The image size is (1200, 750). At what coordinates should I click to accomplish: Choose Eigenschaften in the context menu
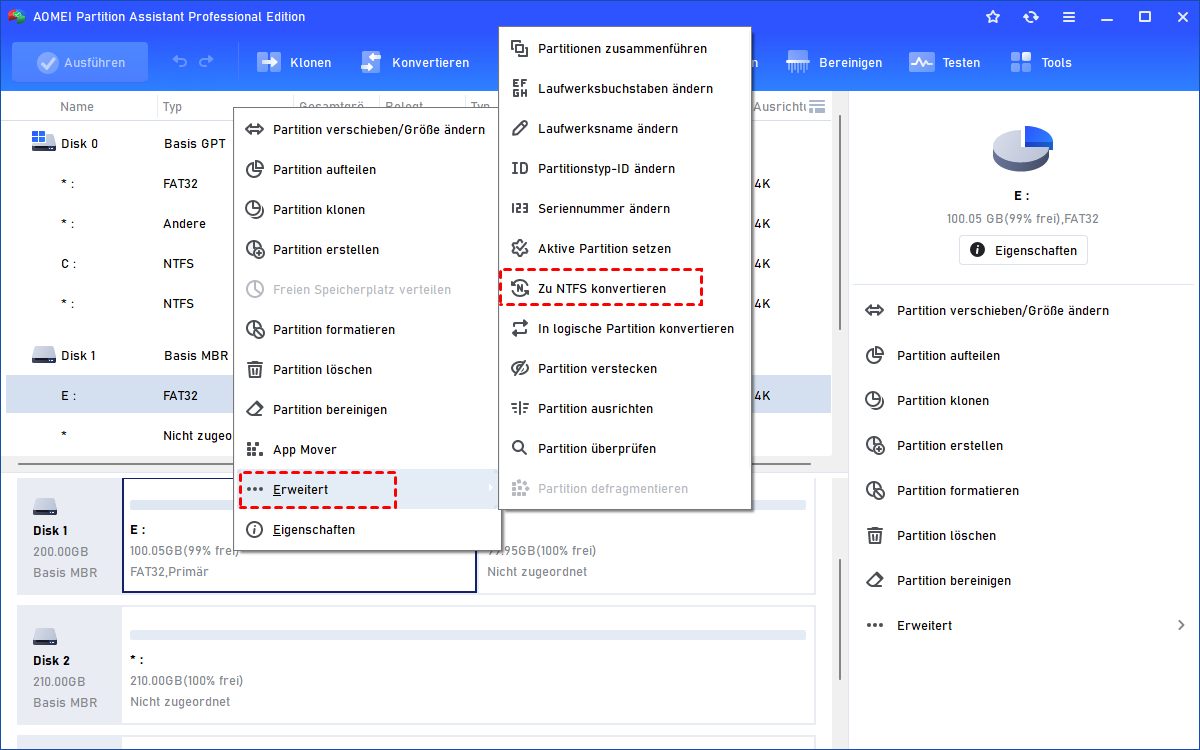point(367,529)
